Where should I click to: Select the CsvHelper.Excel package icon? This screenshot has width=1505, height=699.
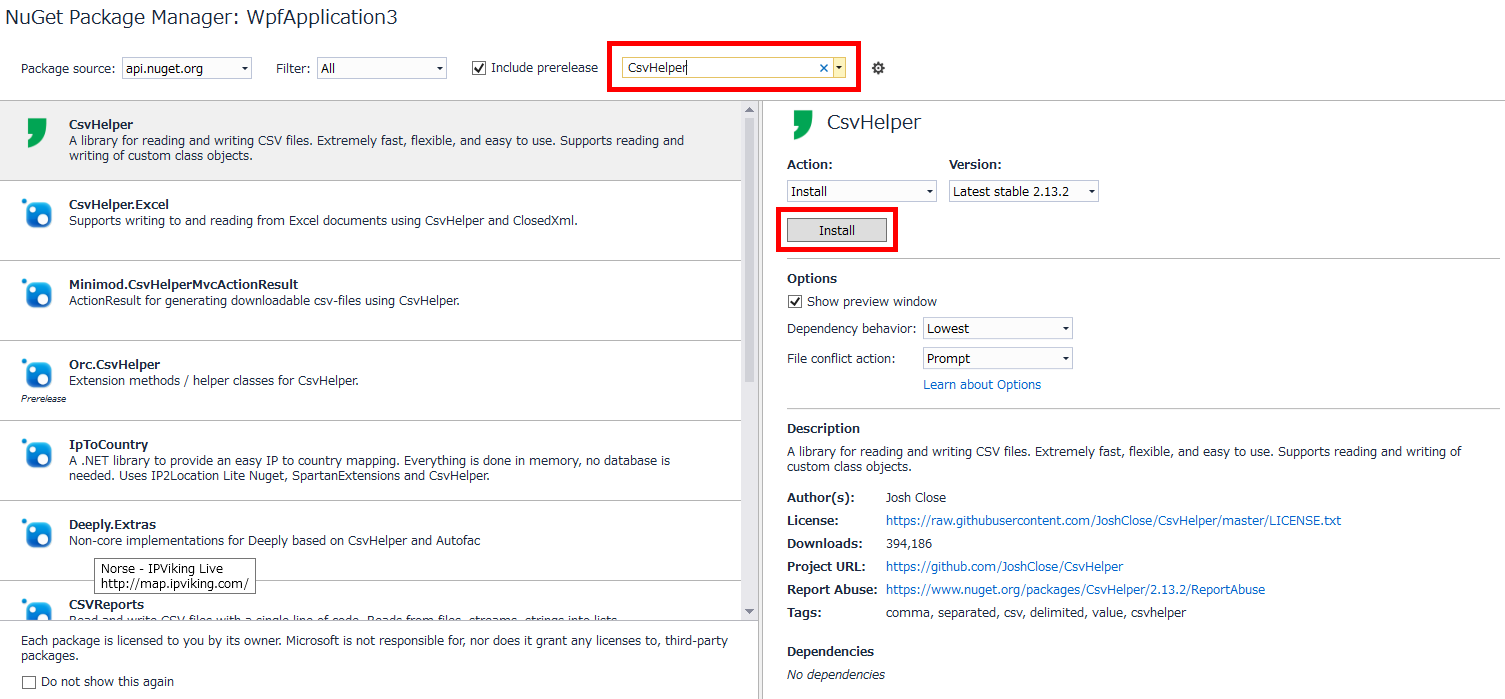[x=37, y=213]
